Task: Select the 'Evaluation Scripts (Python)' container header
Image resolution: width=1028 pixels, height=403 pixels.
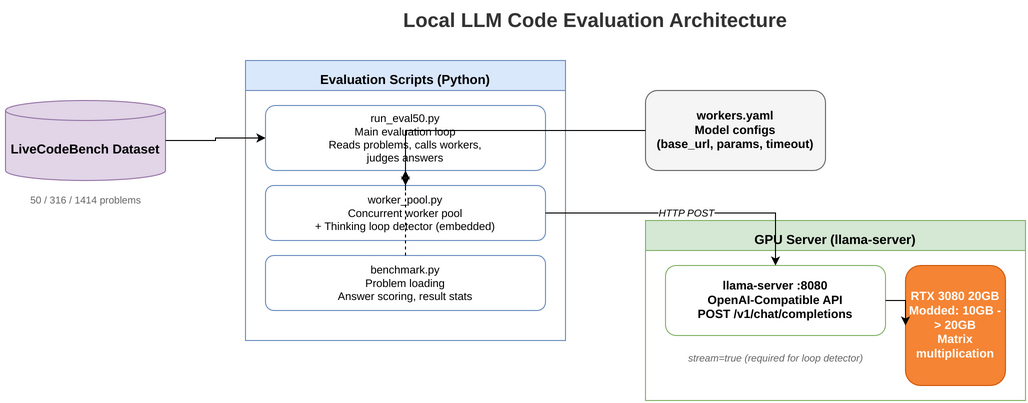Action: (x=405, y=75)
